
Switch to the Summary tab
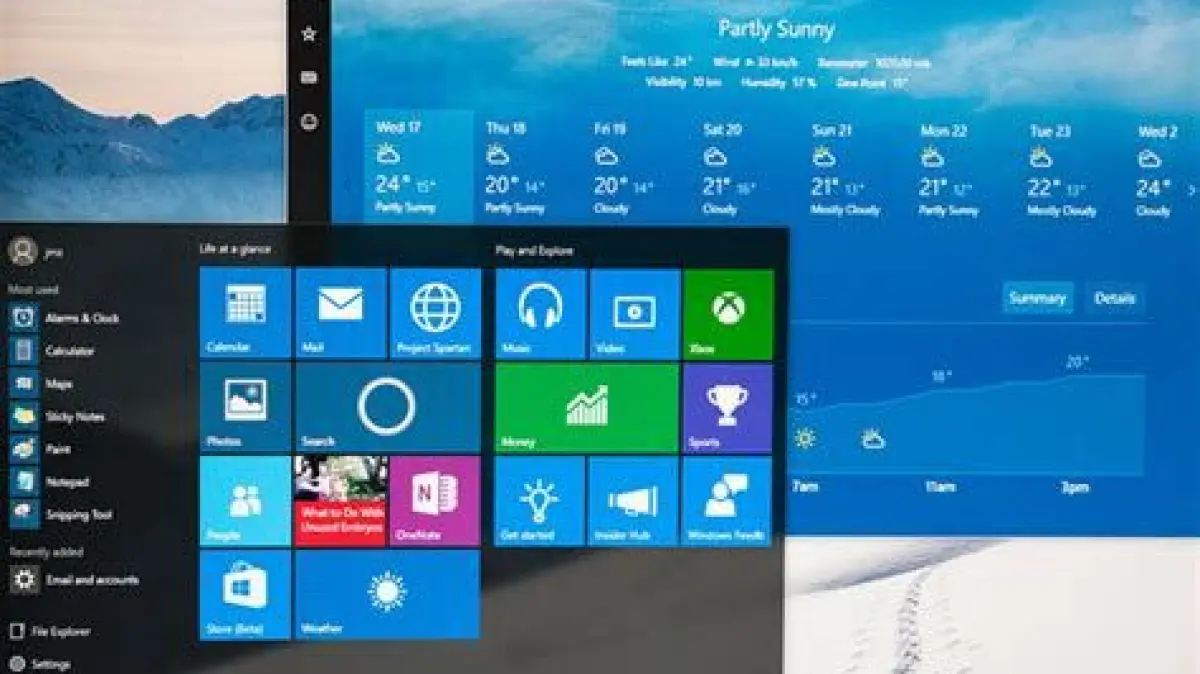(1037, 298)
